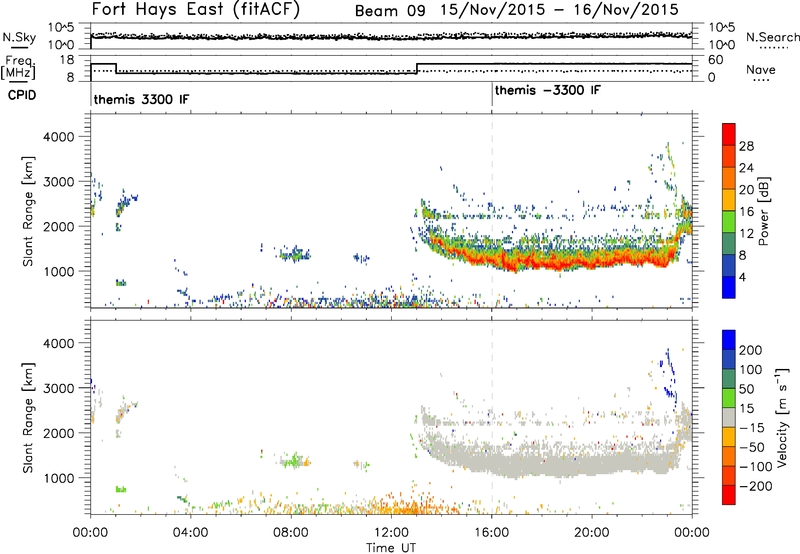This screenshot has width=800, height=554.
Task: Click the 'Freq. [MHz]' axis label
Action: tap(19, 67)
